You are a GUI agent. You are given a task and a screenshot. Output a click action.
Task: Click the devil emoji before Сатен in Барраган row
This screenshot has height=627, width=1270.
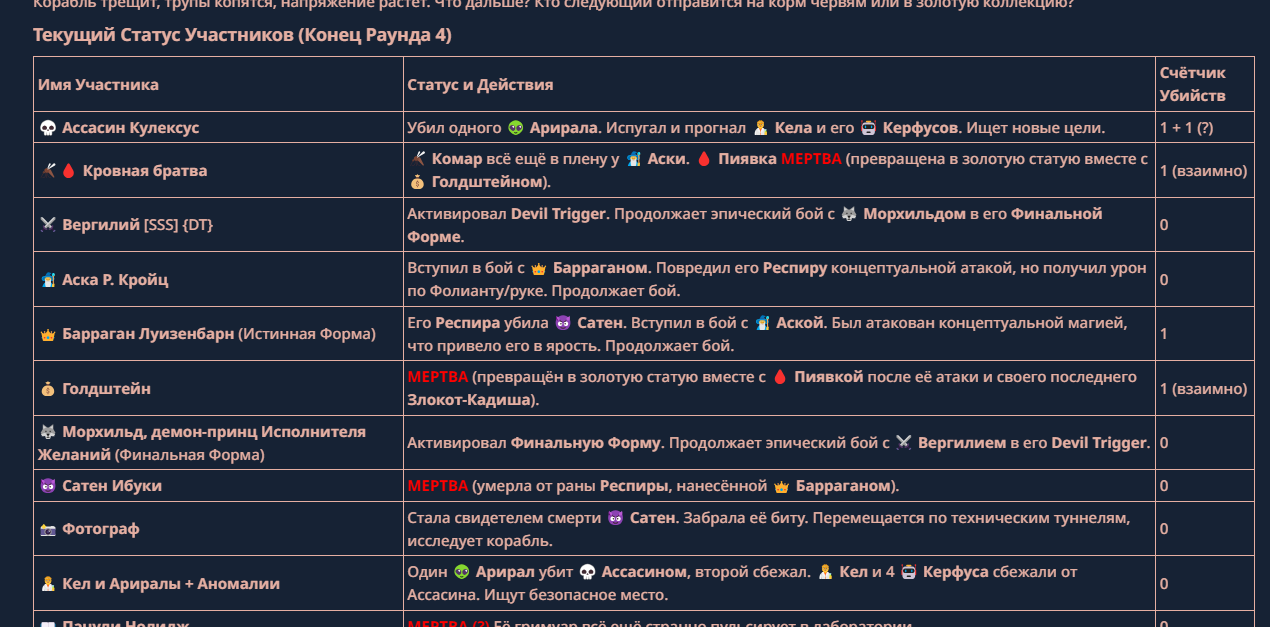tap(563, 323)
